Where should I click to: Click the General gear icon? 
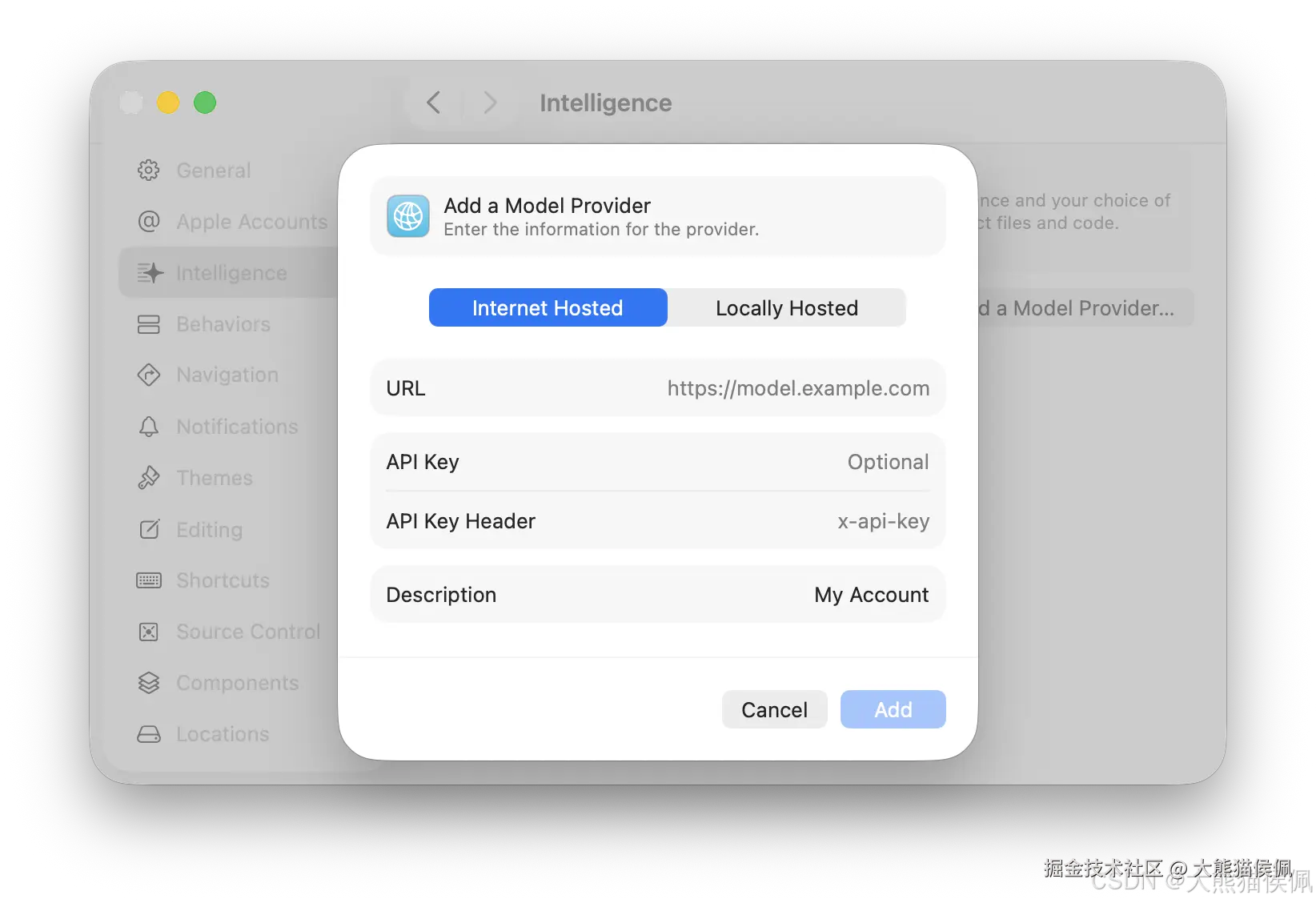click(x=149, y=171)
